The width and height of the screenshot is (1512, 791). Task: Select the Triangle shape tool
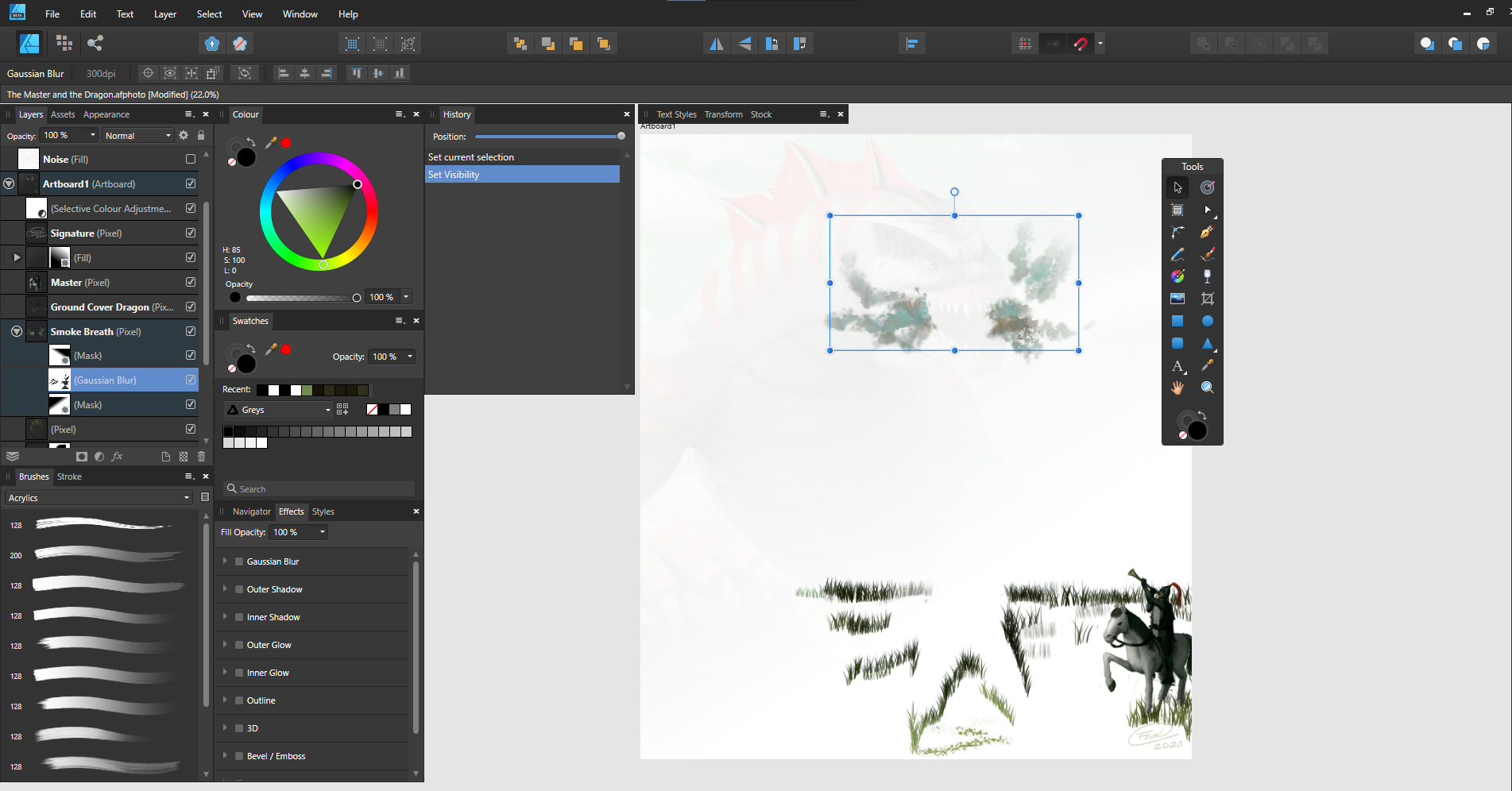pos(1208,343)
